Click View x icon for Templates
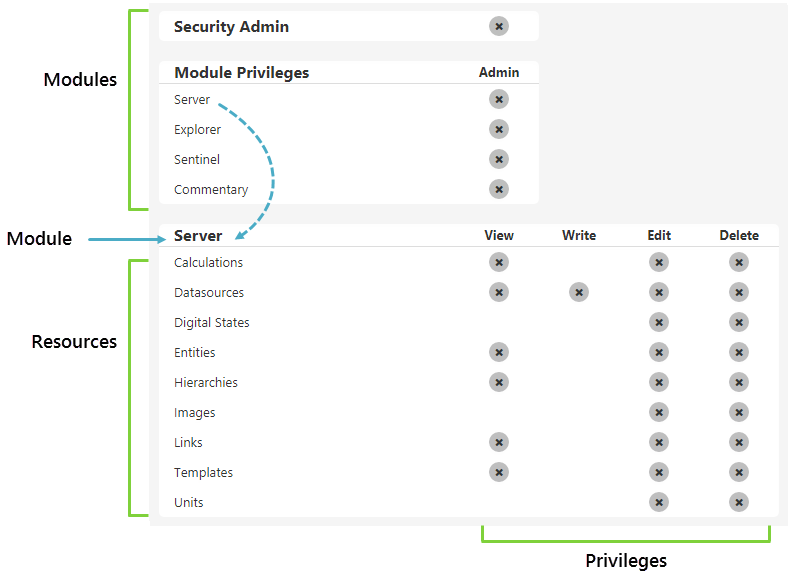The width and height of the screenshot is (788, 583). (x=499, y=472)
